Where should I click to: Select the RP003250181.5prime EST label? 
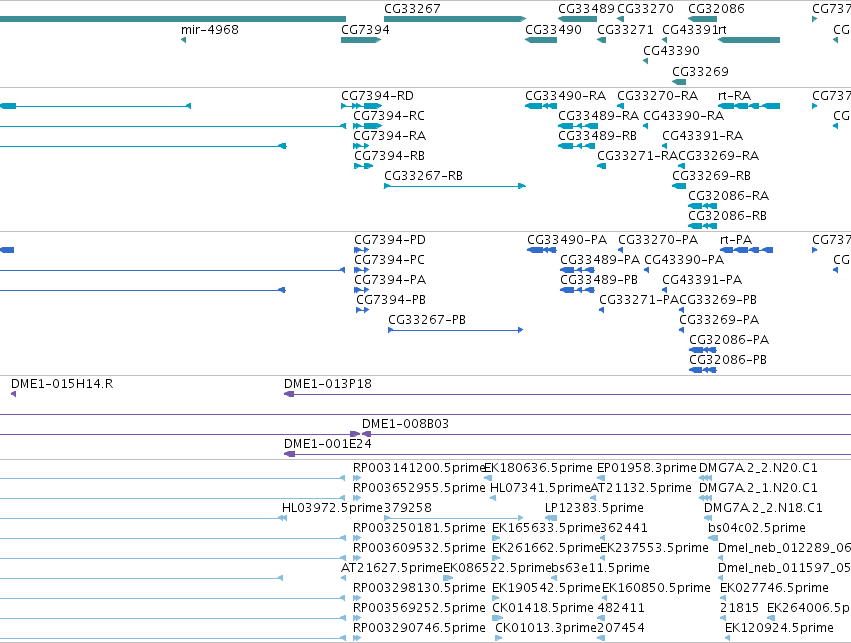coord(419,529)
